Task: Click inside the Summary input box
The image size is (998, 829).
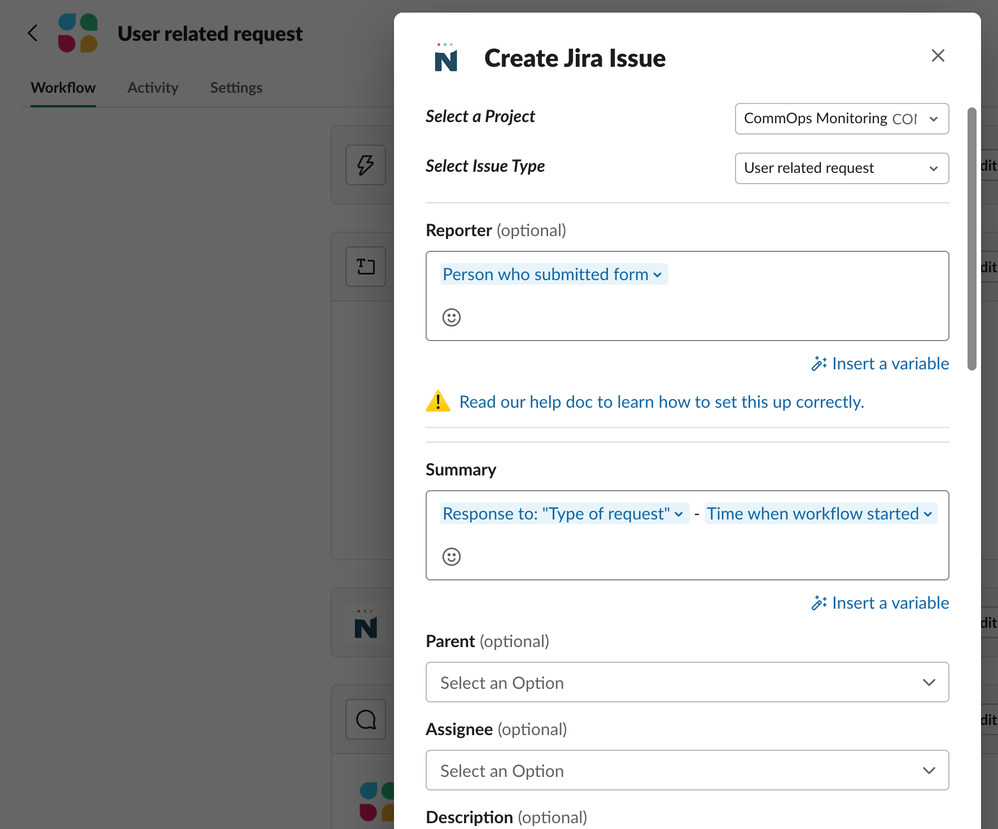Action: pos(687,535)
